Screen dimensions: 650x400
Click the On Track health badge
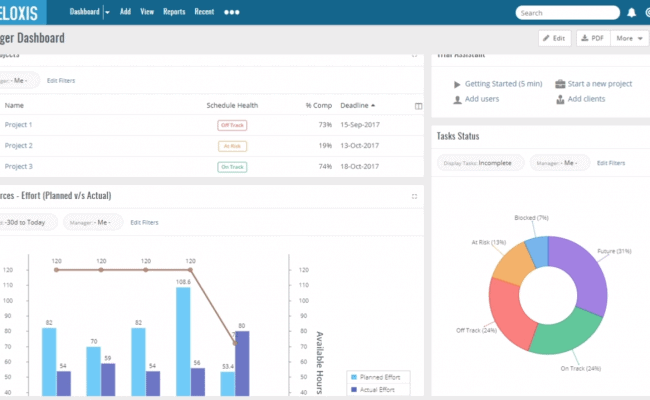(232, 167)
